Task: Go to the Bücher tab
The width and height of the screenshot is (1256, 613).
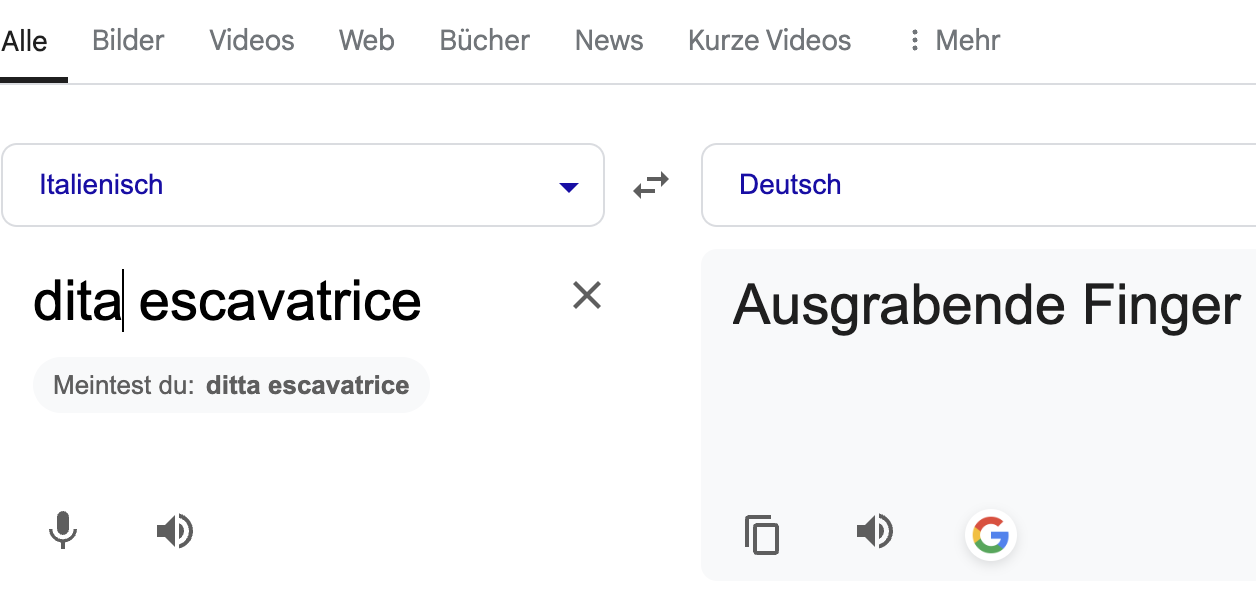Action: 485,41
